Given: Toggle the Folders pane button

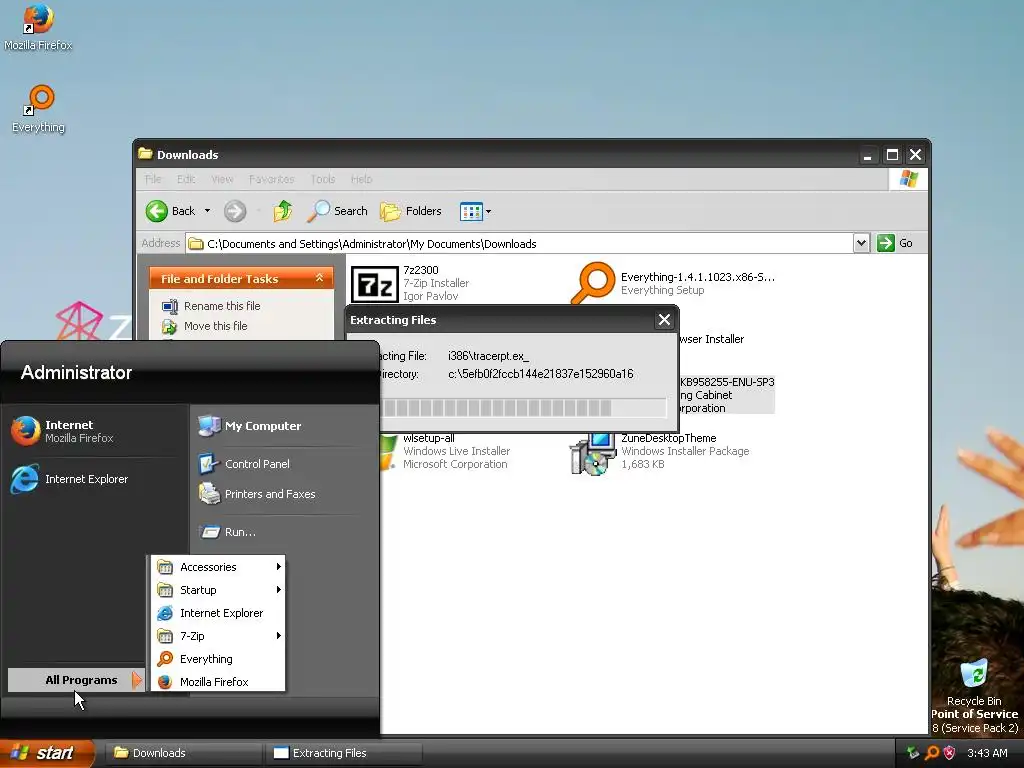Looking at the screenshot, I should coord(411,211).
